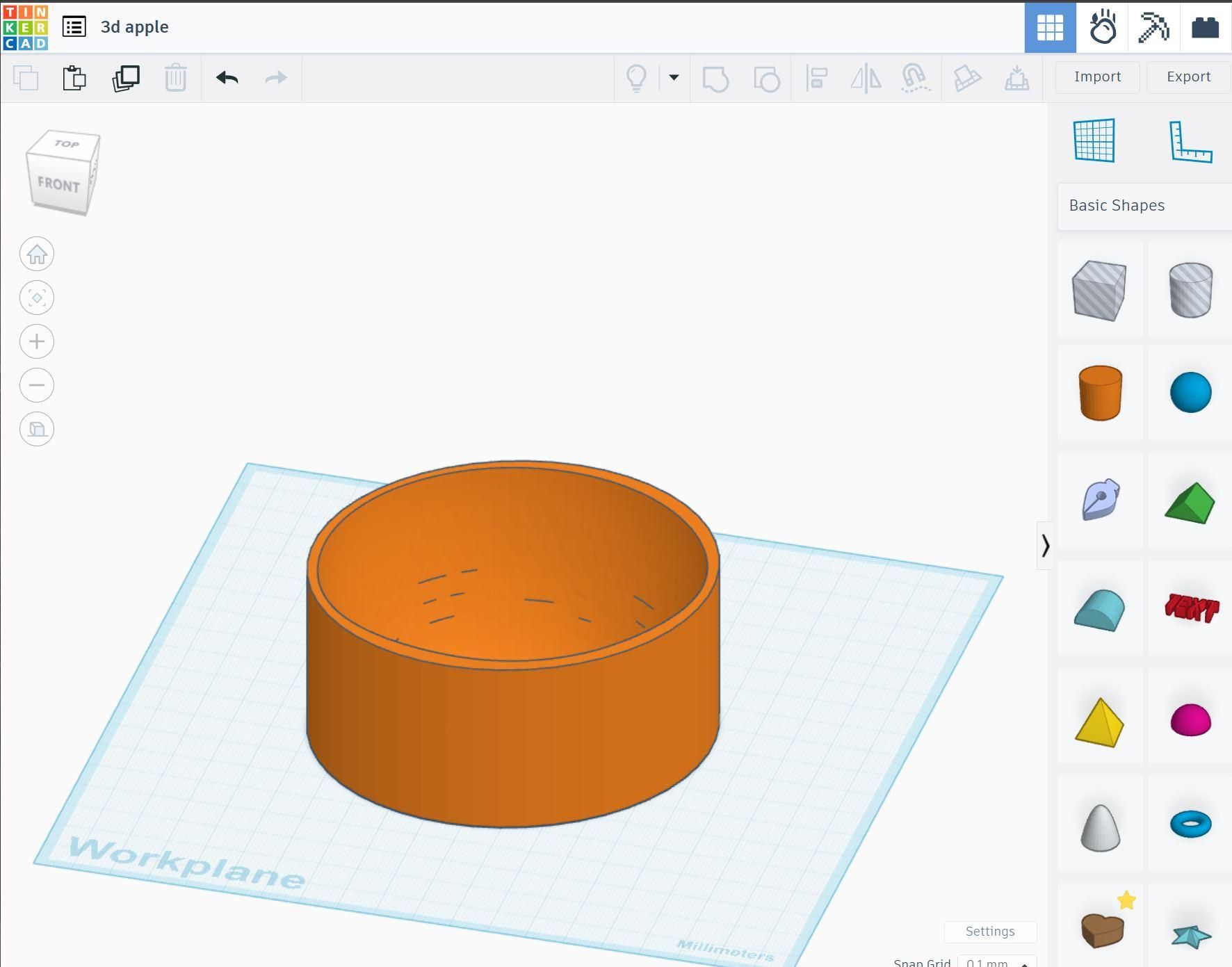Select the red Text shape
Viewport: 1232px width, 967px height.
click(1190, 608)
